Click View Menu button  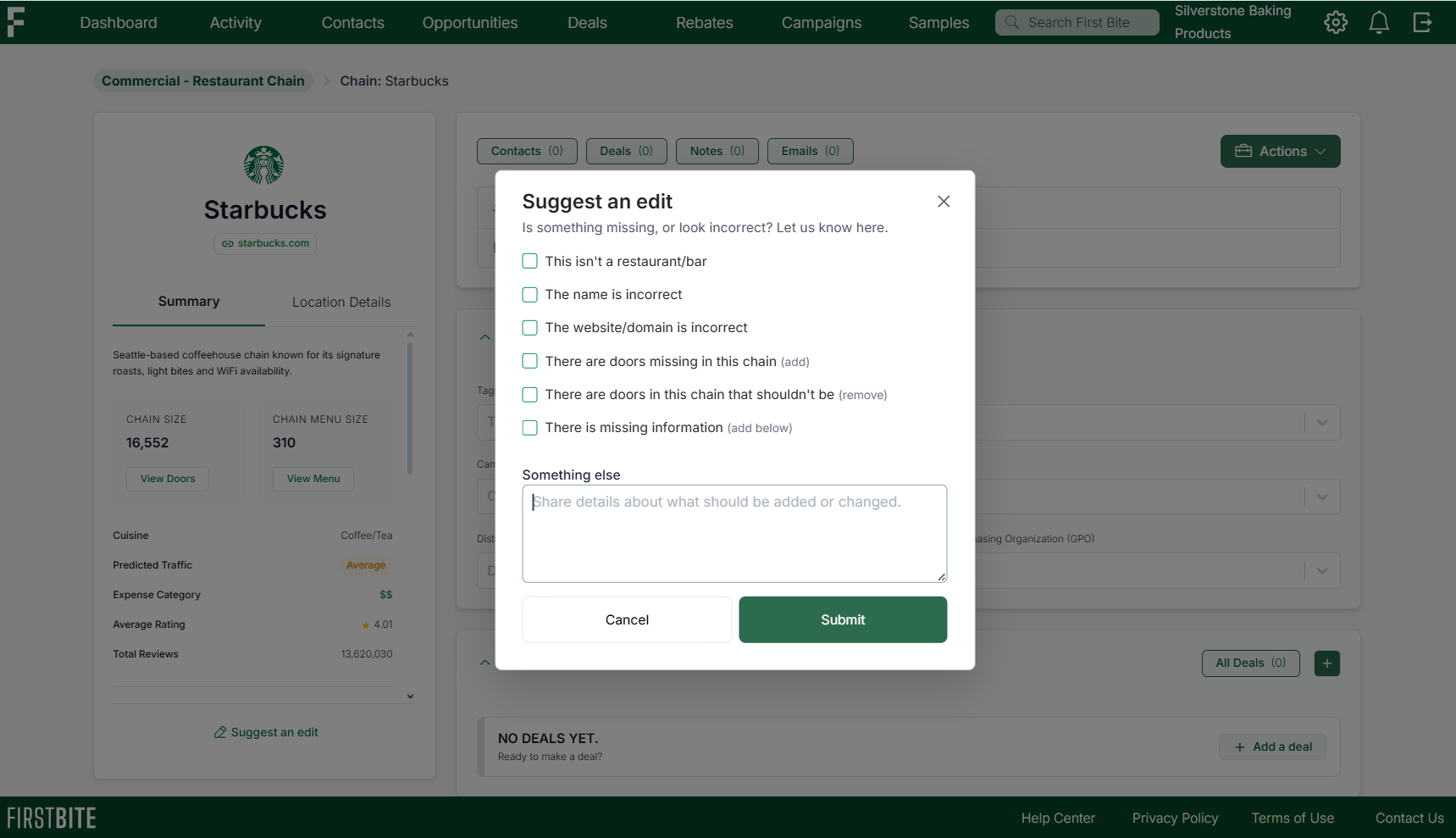313,479
